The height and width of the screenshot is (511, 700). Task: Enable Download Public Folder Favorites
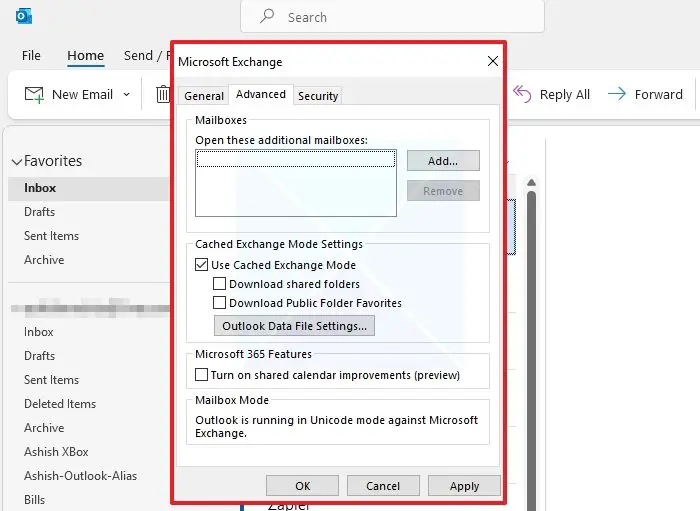coord(219,303)
